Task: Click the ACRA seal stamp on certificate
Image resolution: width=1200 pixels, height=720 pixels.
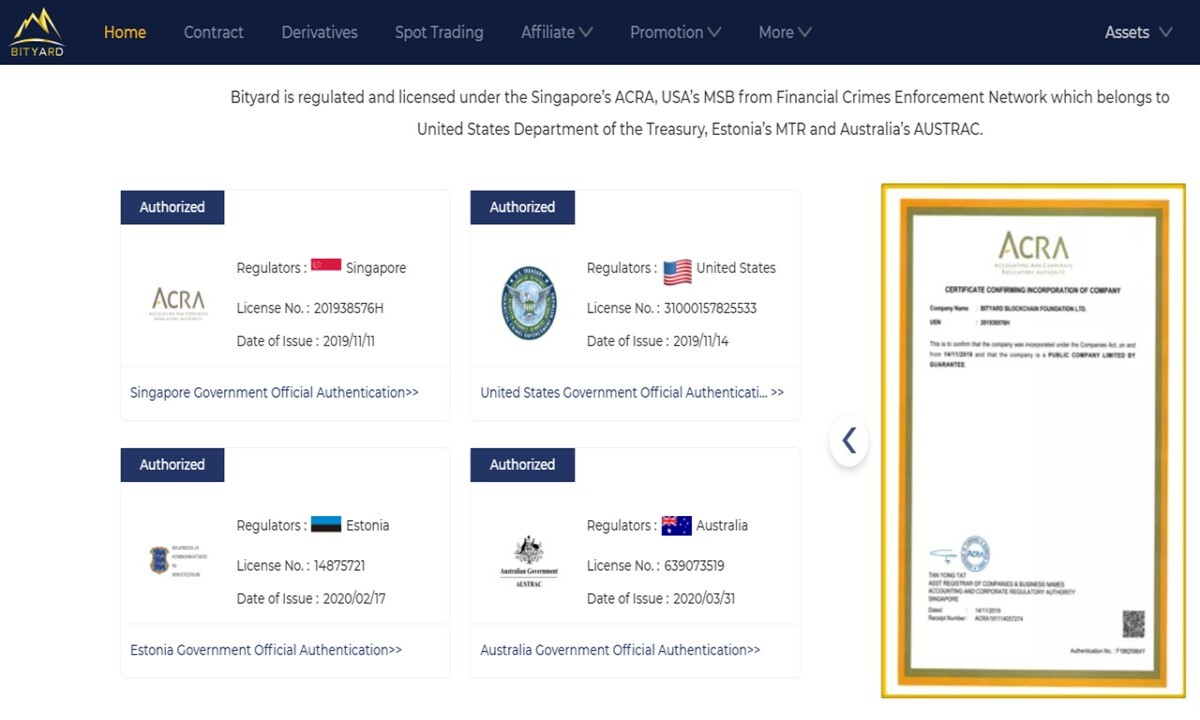Action: pyautogui.click(x=974, y=555)
